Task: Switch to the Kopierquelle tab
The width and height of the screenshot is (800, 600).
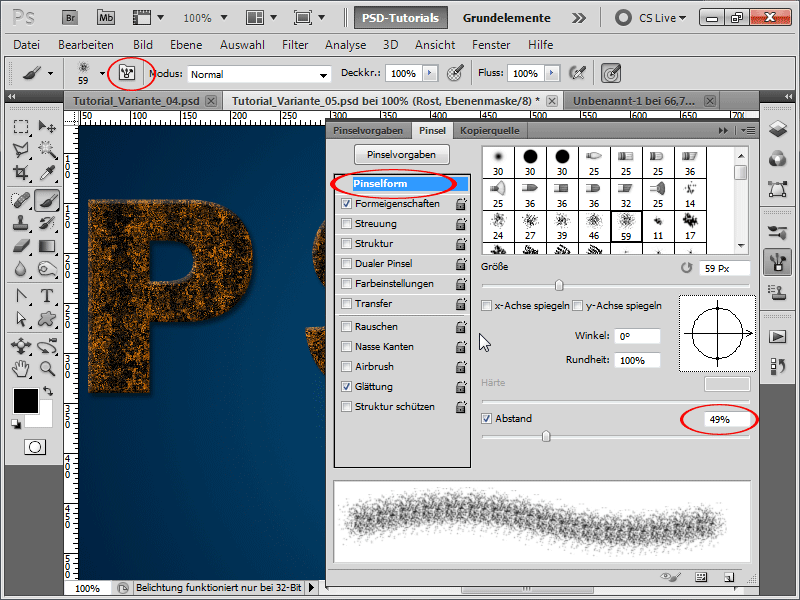Action: pyautogui.click(x=490, y=131)
